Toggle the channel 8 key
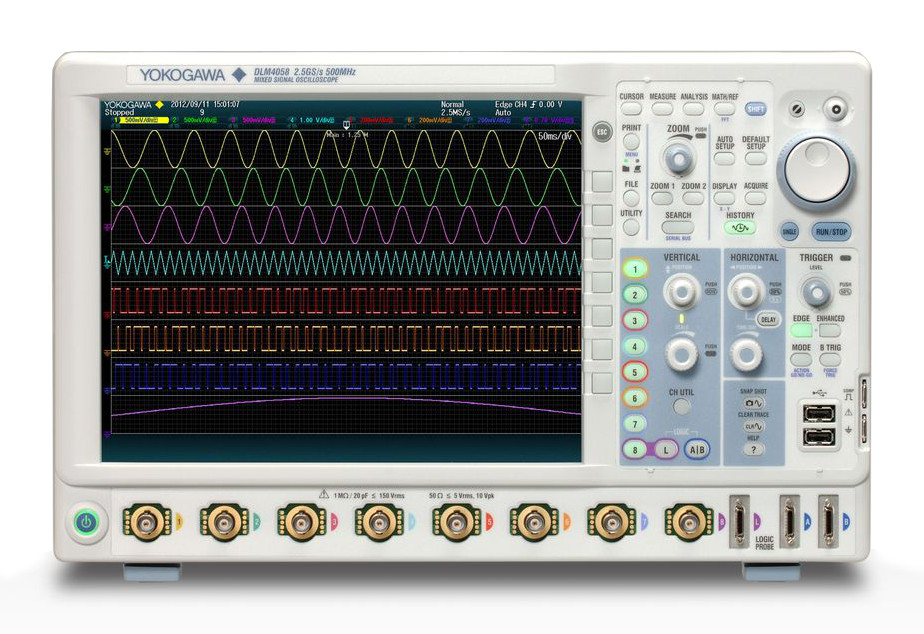Image resolution: width=924 pixels, height=634 pixels. click(x=635, y=450)
